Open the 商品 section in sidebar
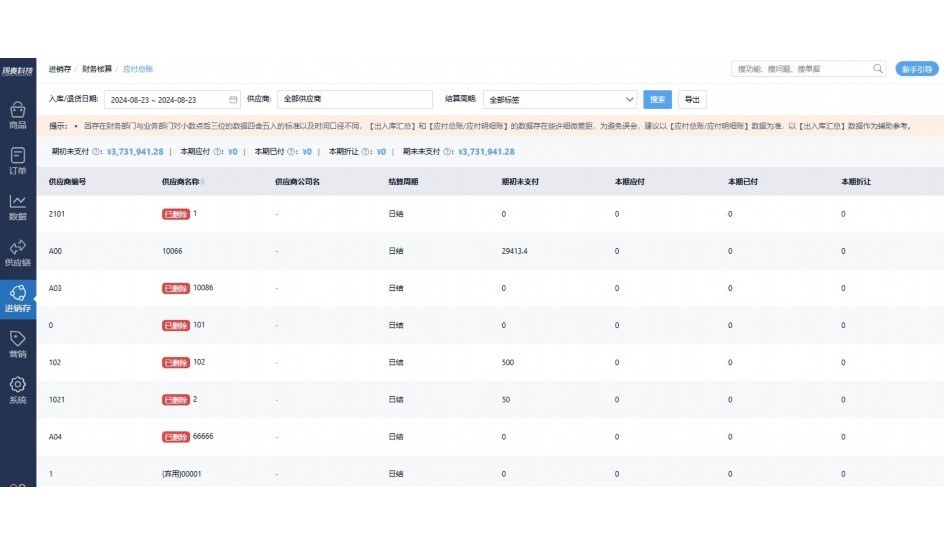944x545 pixels. (x=18, y=110)
